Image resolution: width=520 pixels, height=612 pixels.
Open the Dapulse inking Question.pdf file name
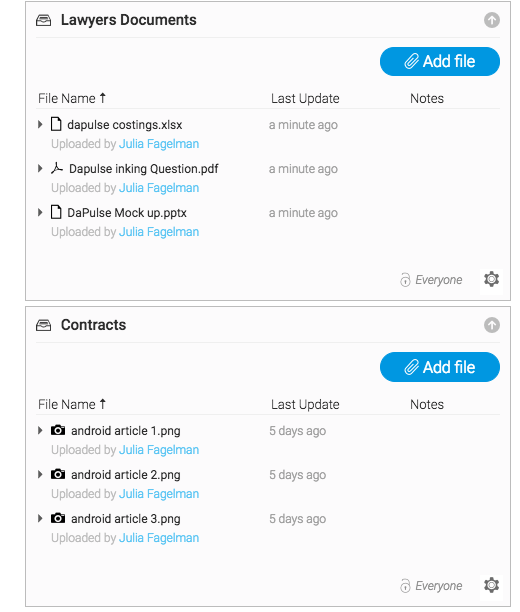pos(144,169)
